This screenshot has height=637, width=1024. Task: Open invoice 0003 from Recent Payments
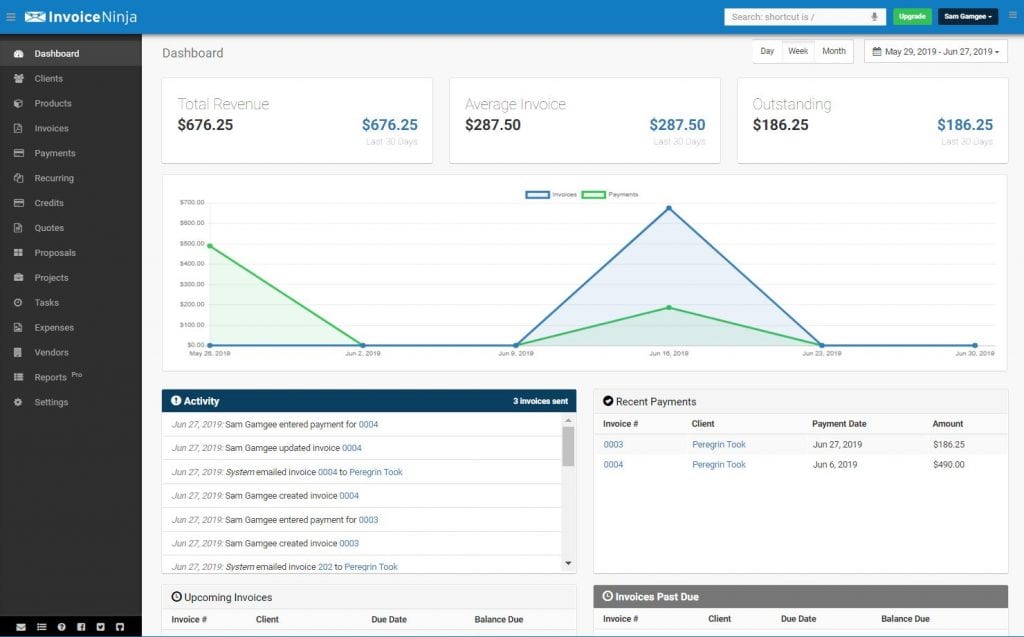614,444
